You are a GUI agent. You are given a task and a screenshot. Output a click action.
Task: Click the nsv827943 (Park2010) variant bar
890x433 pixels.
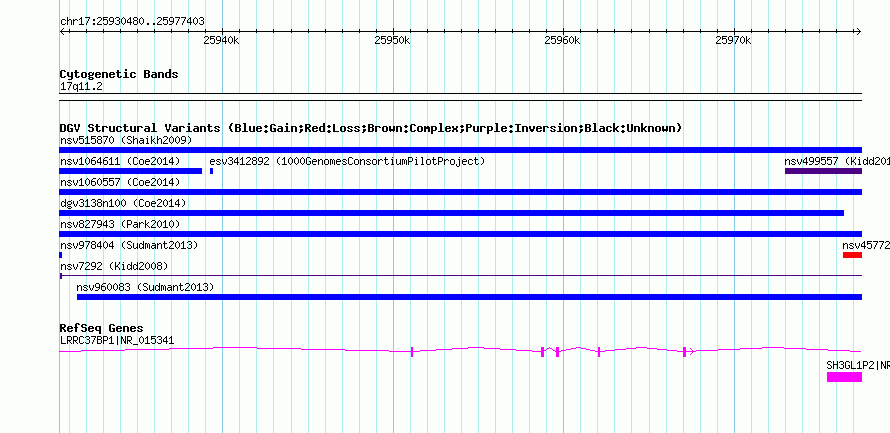pyautogui.click(x=460, y=234)
